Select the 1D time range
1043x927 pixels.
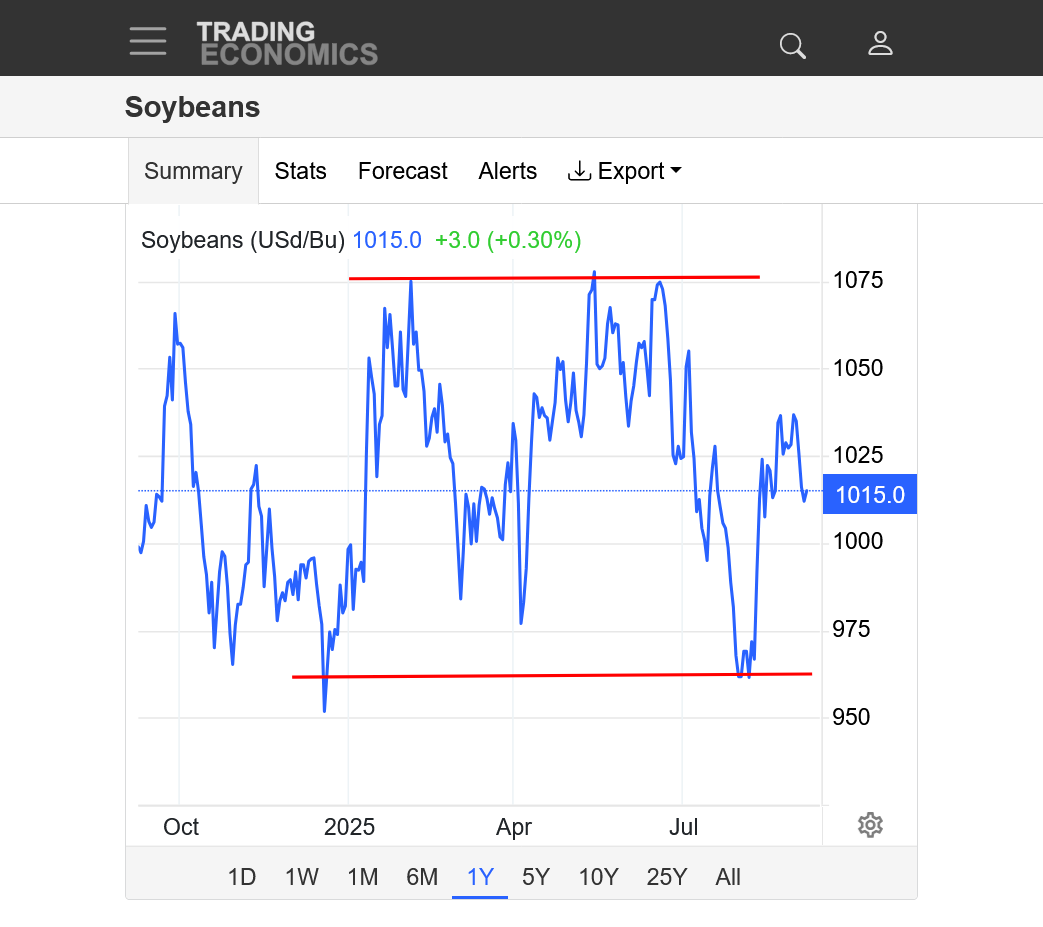pyautogui.click(x=242, y=877)
